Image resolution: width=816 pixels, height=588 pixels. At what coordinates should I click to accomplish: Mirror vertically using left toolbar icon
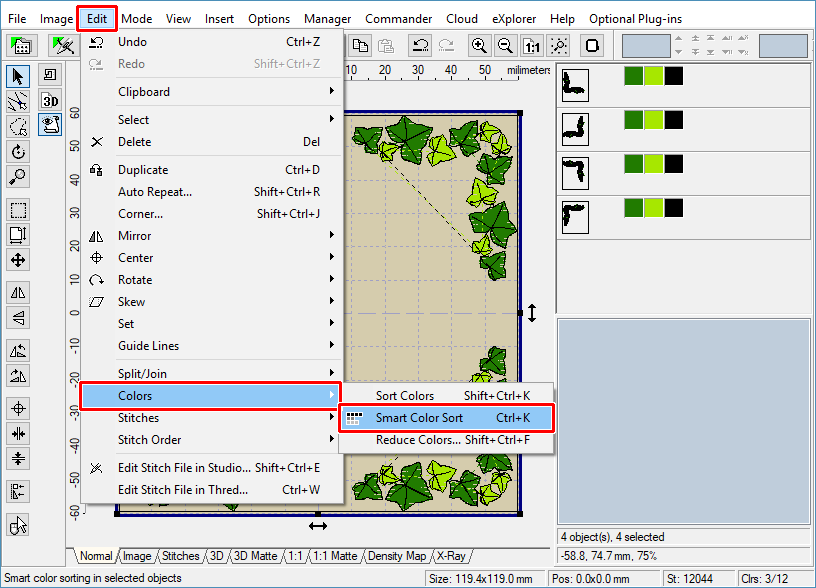[x=18, y=318]
